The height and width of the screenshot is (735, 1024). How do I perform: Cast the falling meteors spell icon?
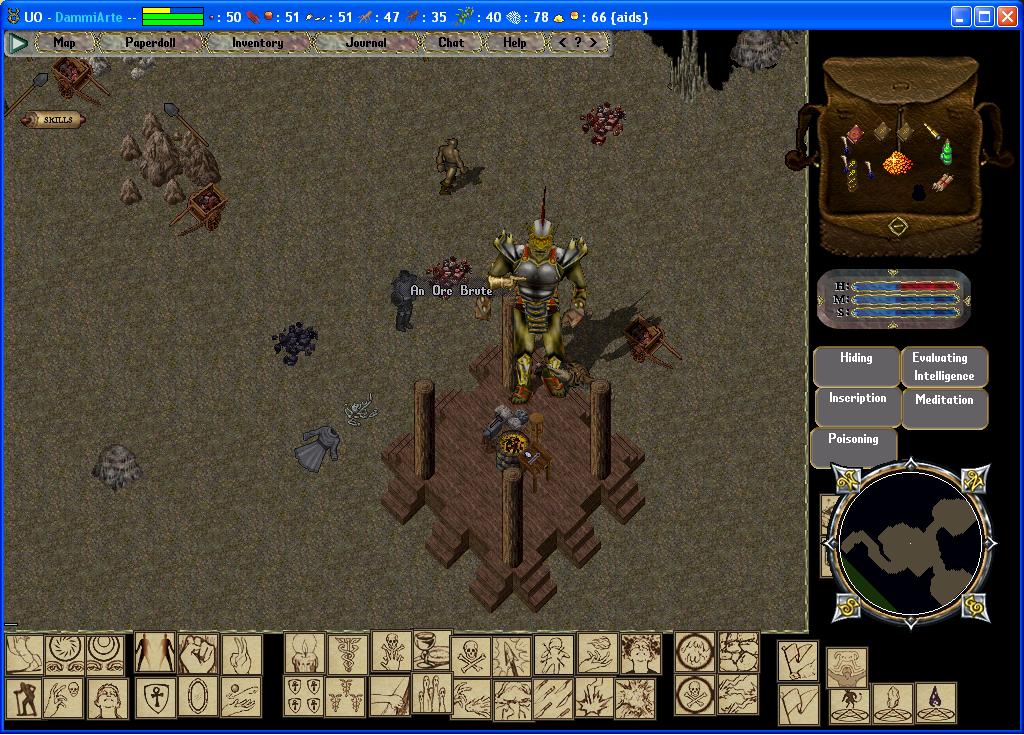tap(554, 698)
